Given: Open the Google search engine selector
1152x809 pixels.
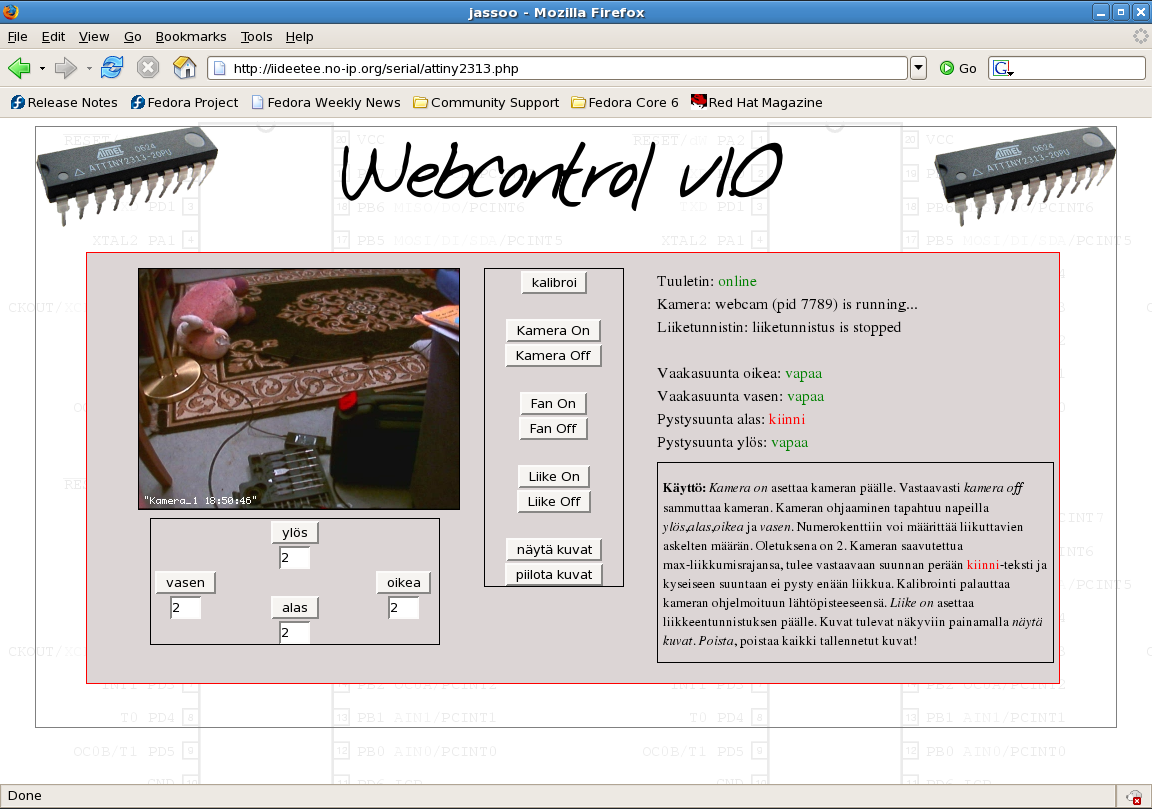Looking at the screenshot, I should click(x=1003, y=68).
